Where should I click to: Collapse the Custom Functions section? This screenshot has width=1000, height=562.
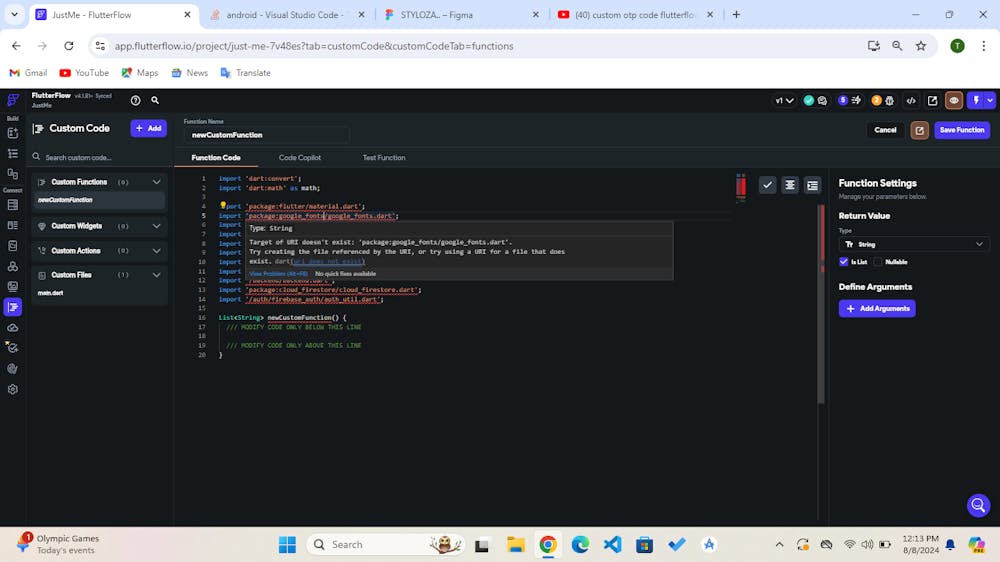coord(156,182)
